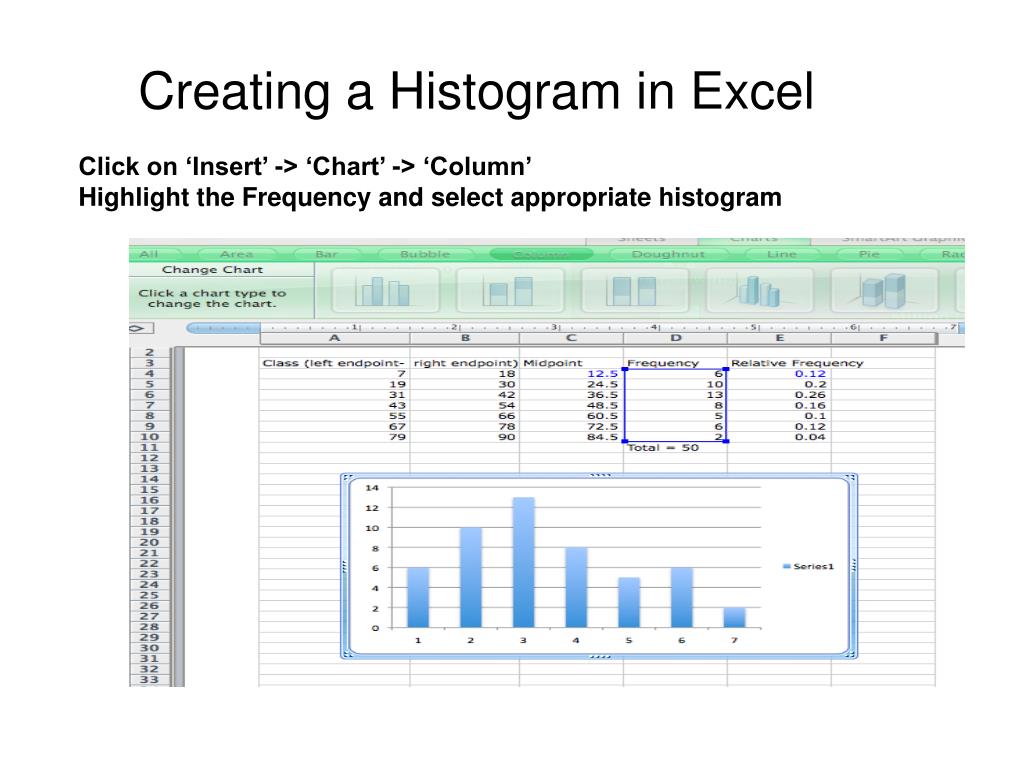
Task: Select the 3-D clustered column chart thumbnail
Action: (758, 291)
